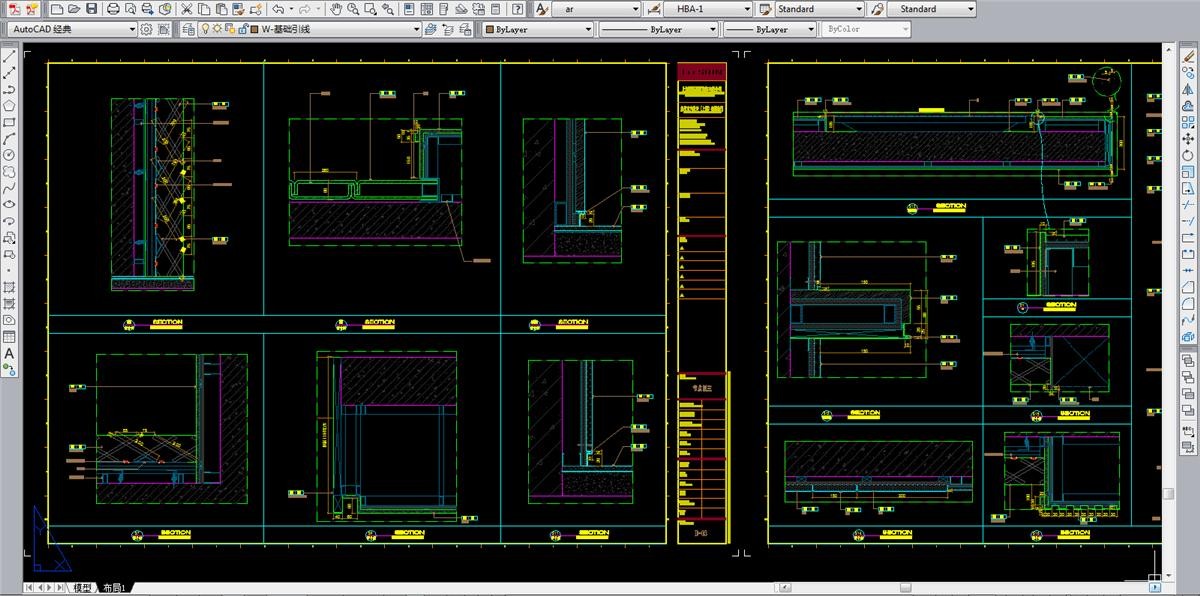Click the Cut scissors icon
The width and height of the screenshot is (1200, 596).
(187, 9)
